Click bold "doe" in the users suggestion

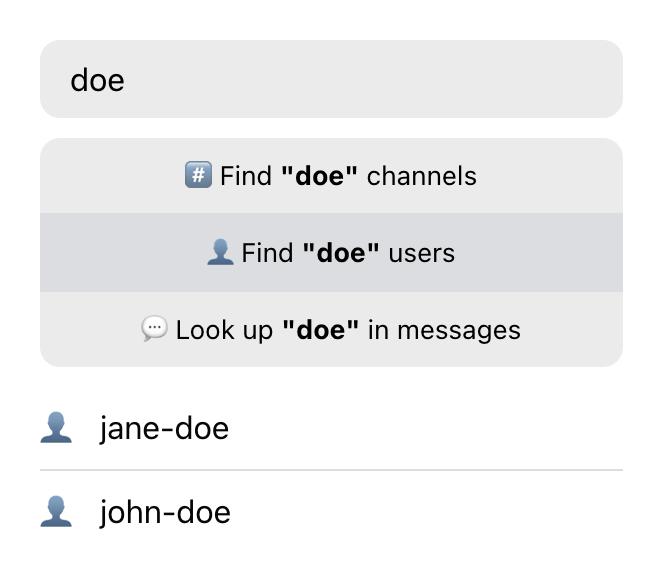(341, 253)
